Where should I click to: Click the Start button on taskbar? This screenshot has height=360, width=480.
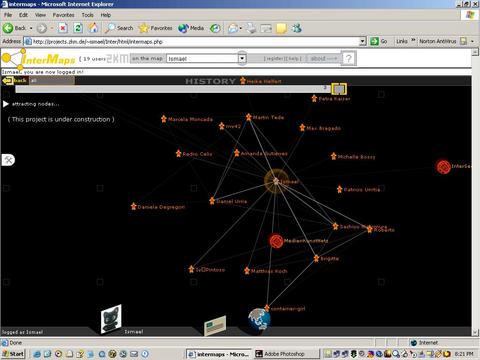pyautogui.click(x=13, y=354)
